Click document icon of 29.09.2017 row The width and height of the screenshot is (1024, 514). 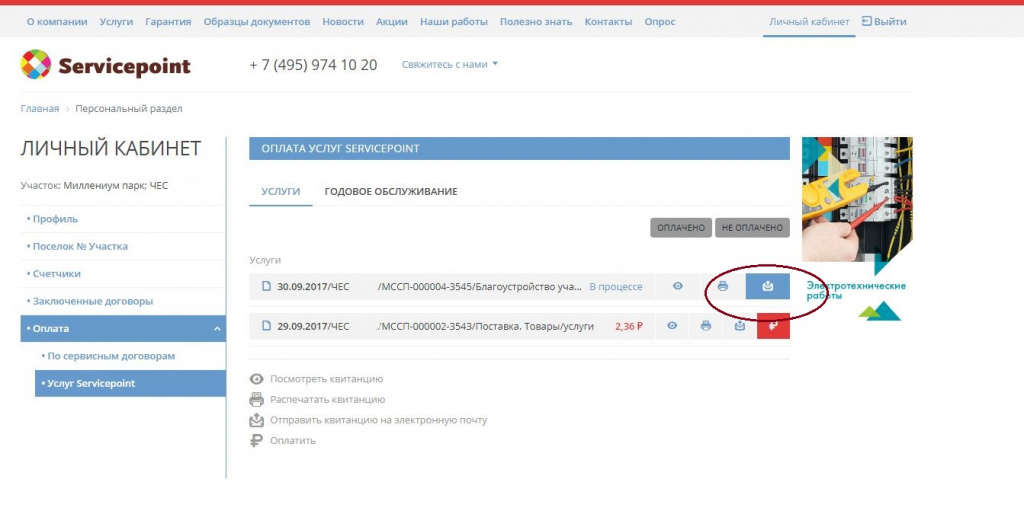(266, 325)
